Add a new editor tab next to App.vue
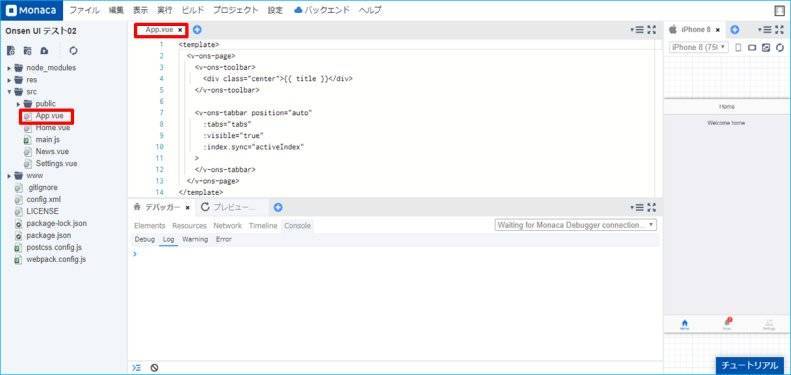Image resolution: width=791 pixels, height=375 pixels. [x=197, y=30]
